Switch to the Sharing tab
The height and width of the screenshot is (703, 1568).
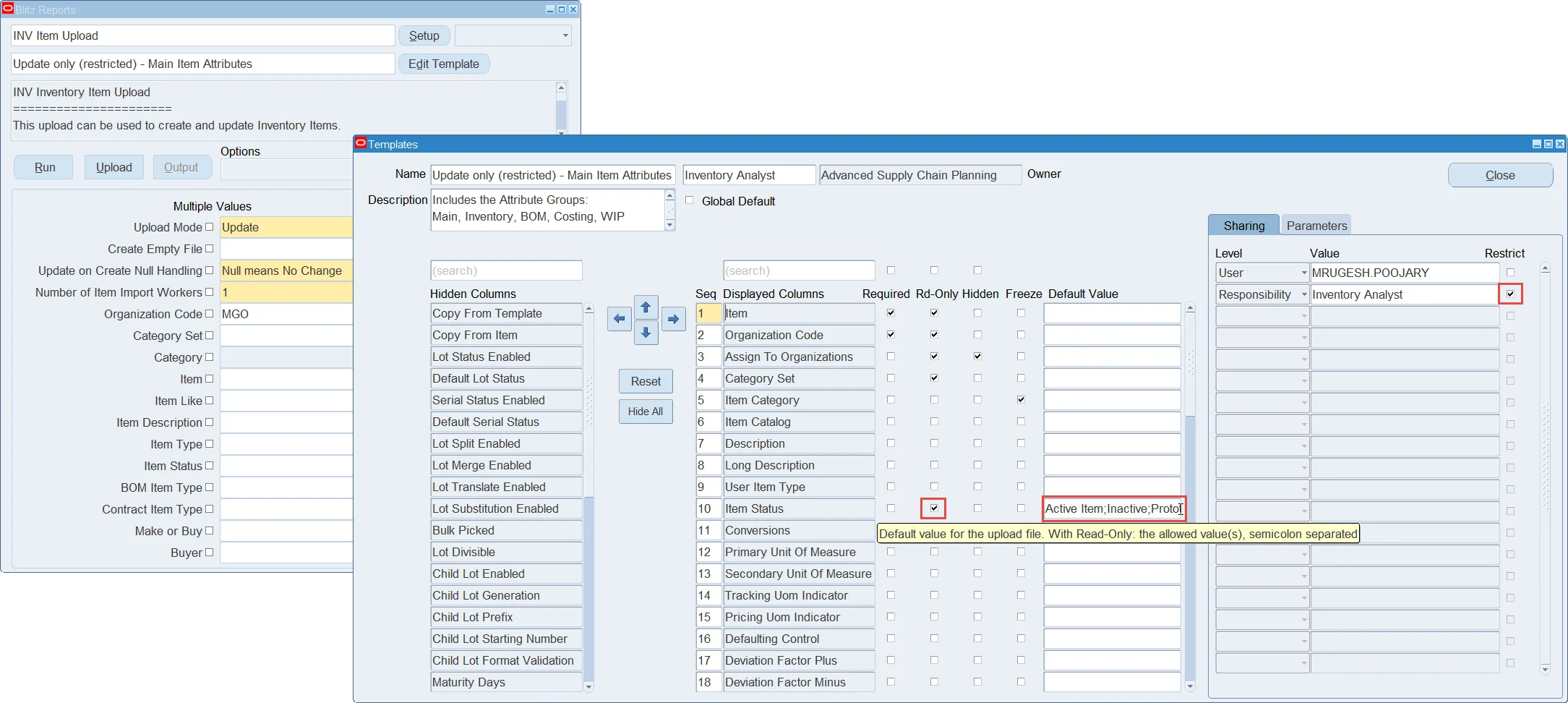1243,226
